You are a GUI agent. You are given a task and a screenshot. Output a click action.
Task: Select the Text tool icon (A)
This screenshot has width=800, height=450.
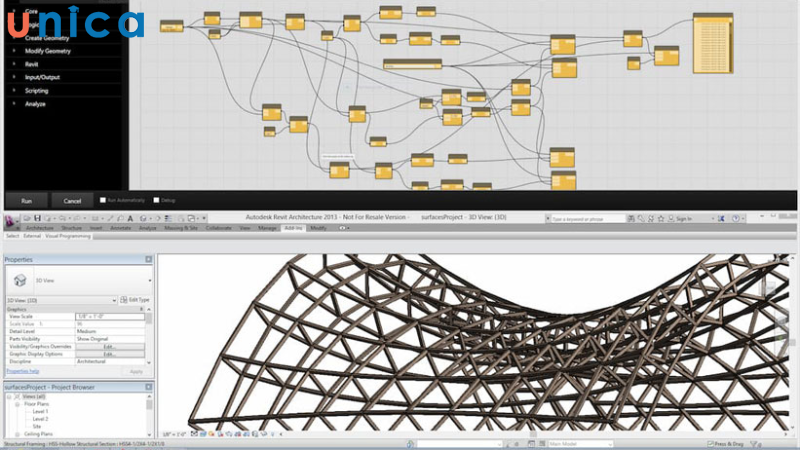click(130, 218)
